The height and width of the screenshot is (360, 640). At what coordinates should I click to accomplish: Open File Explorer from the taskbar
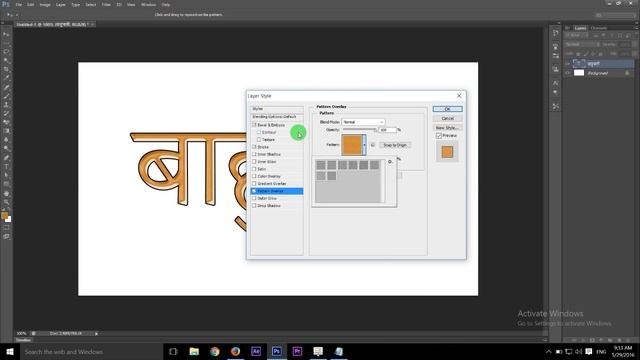pos(194,351)
